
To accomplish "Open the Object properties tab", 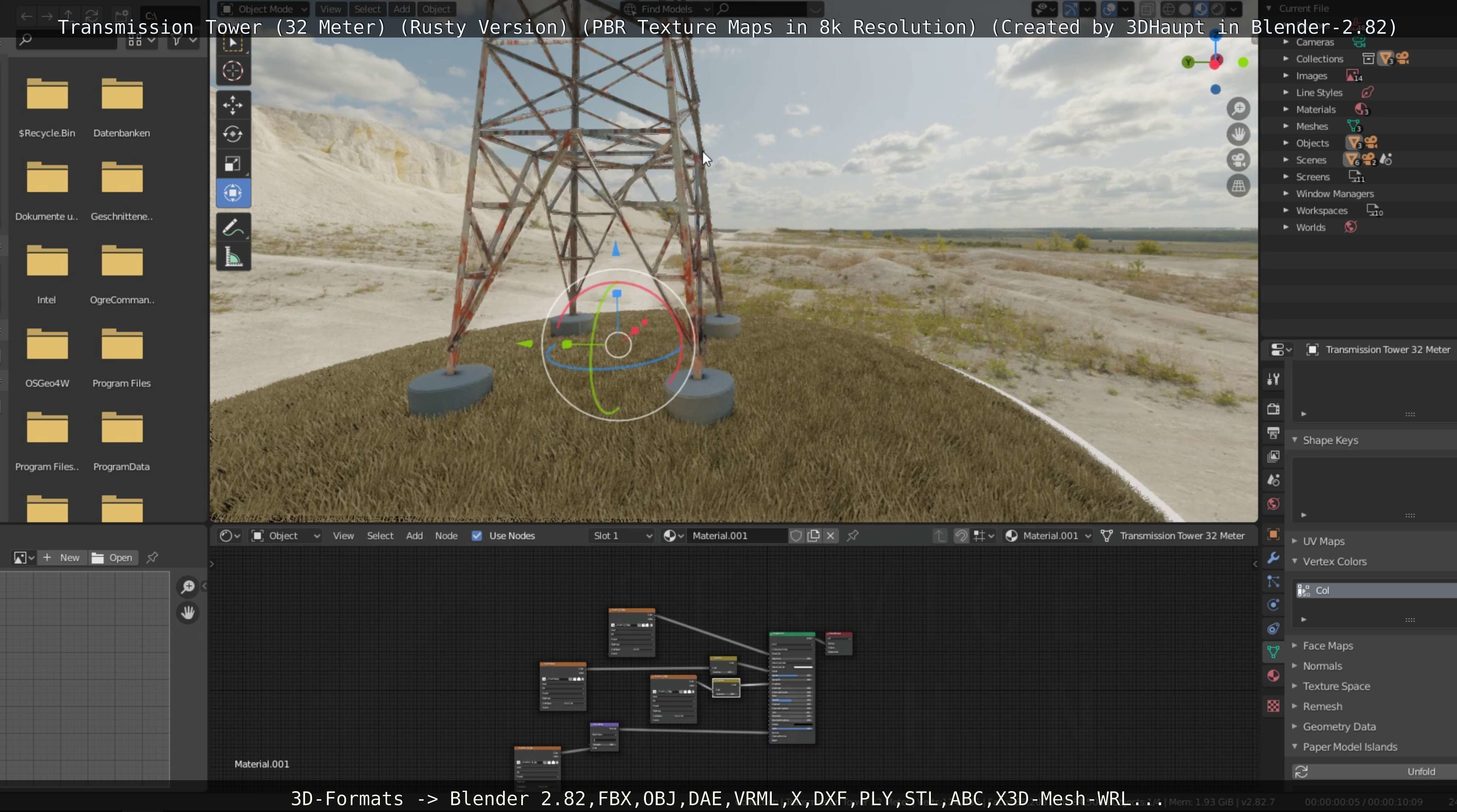I will [1273, 534].
